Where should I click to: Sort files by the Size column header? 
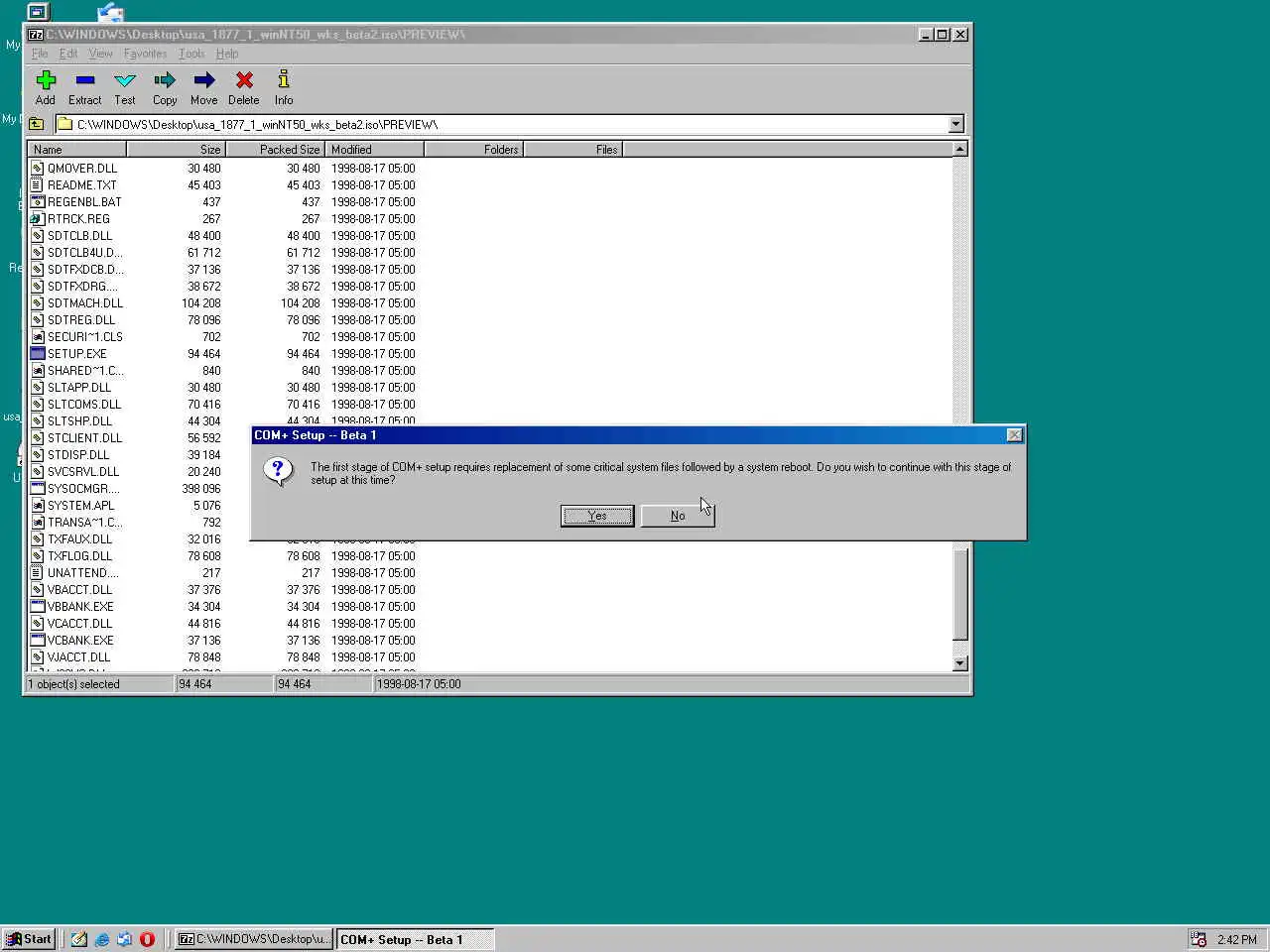coord(176,150)
